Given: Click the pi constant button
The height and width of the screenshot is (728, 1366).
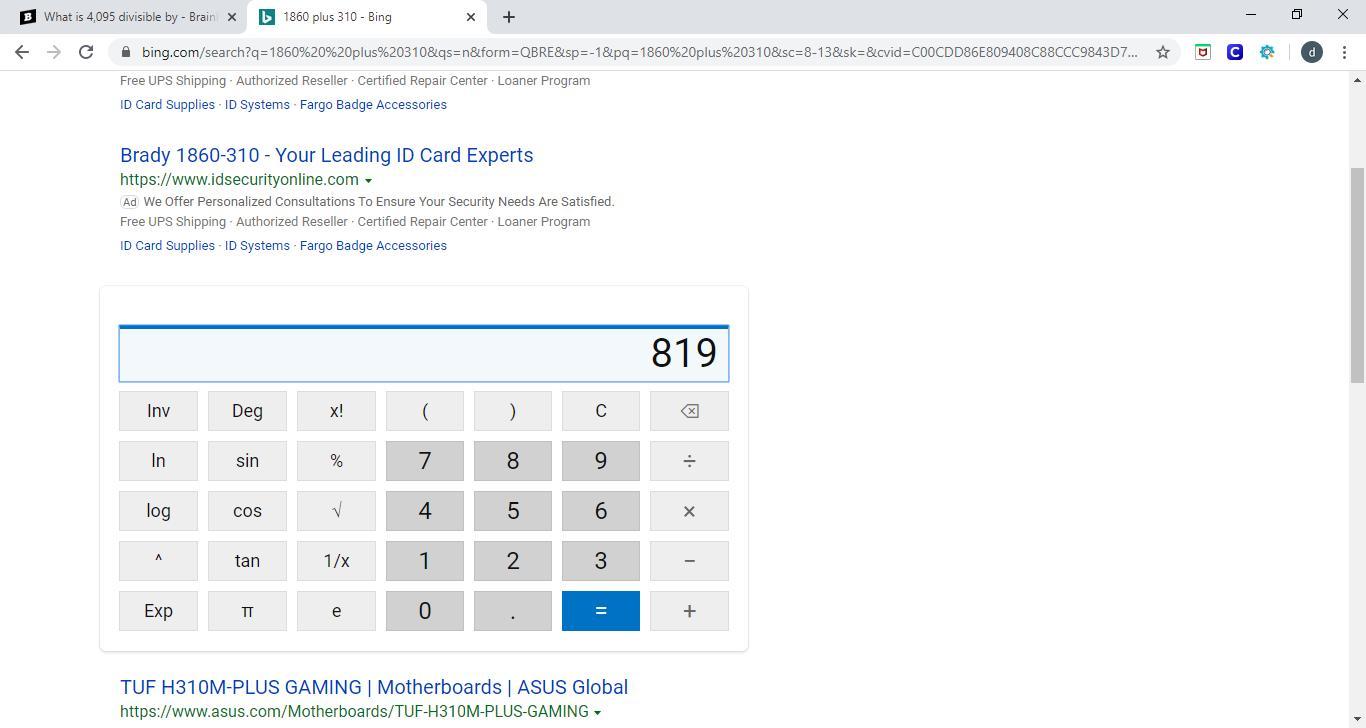Looking at the screenshot, I should click(x=247, y=611).
